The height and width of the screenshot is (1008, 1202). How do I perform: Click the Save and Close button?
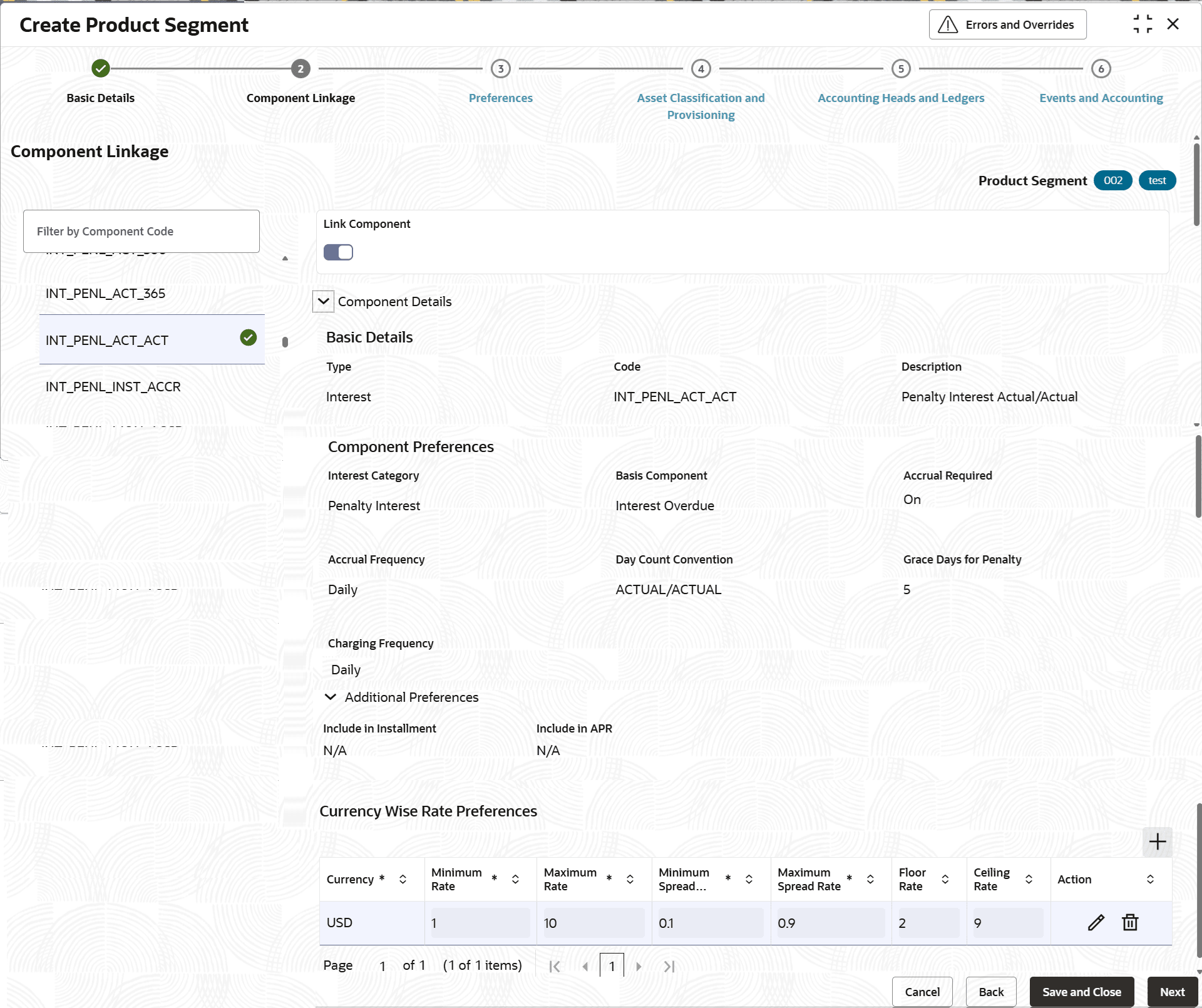pos(1081,992)
